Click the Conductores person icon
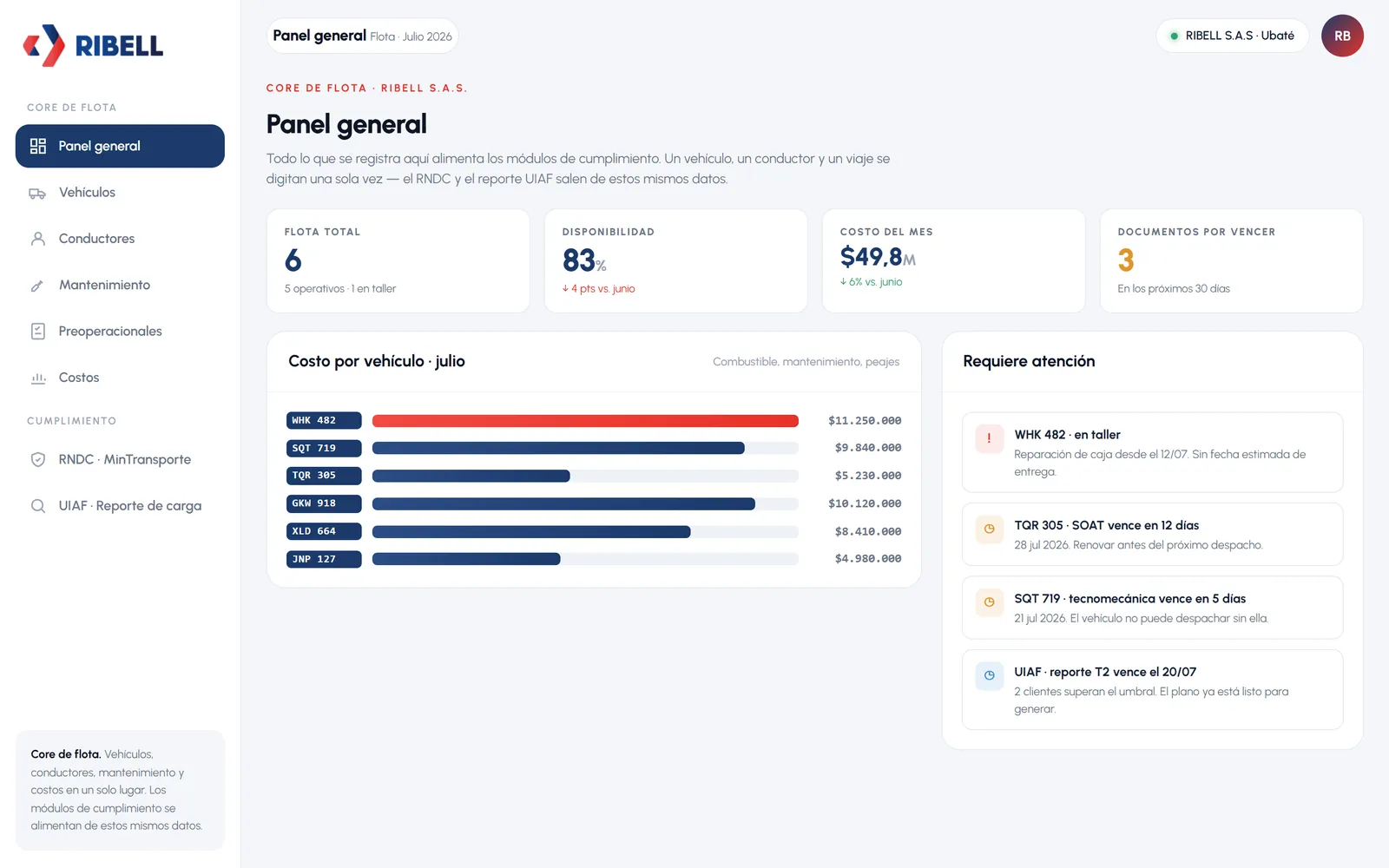The width and height of the screenshot is (1389, 868). pyautogui.click(x=38, y=239)
